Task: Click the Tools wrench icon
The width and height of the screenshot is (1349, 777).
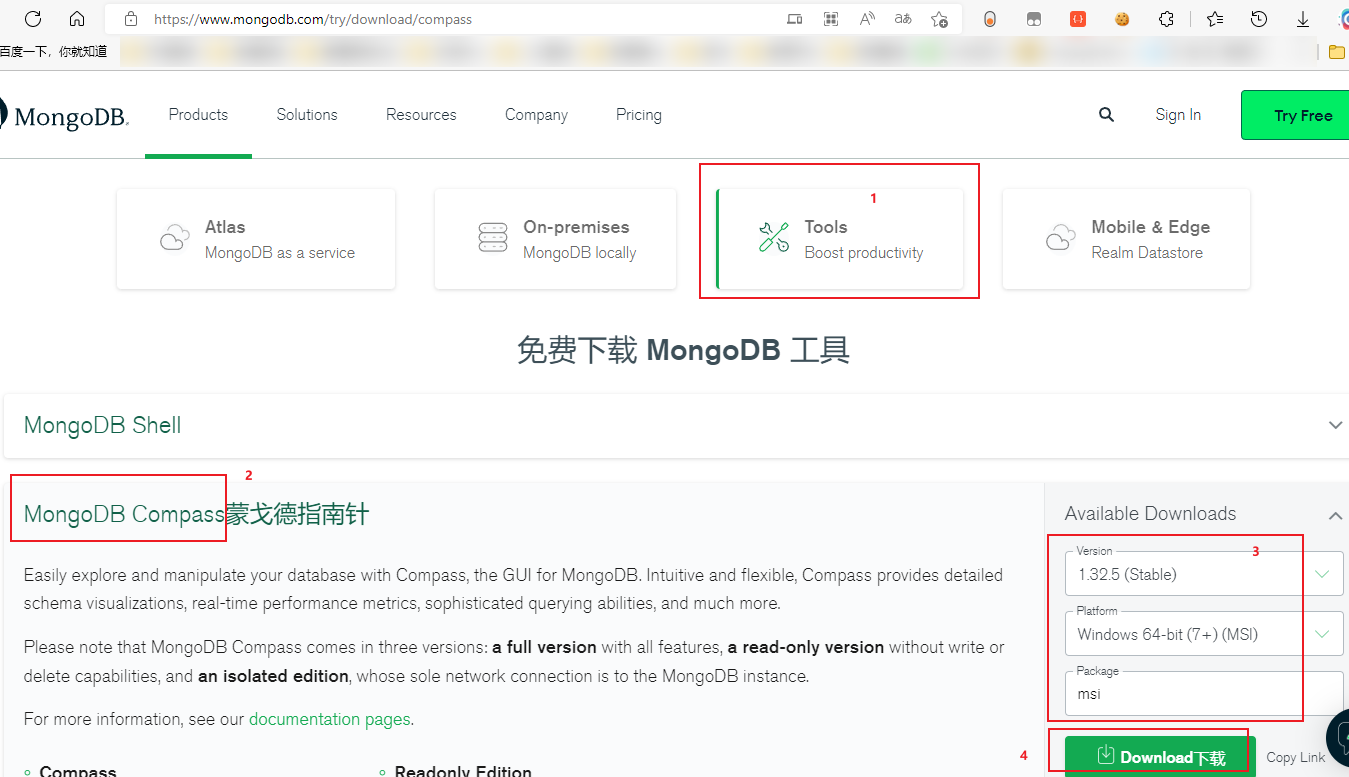Action: [774, 238]
